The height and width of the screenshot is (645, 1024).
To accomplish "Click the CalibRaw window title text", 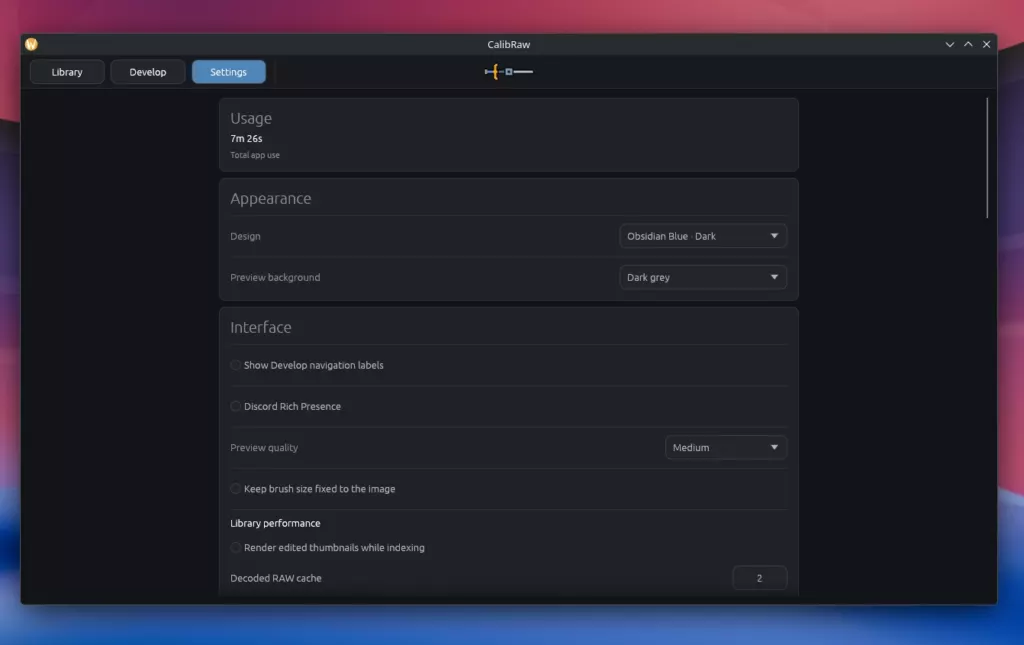I will pos(509,44).
